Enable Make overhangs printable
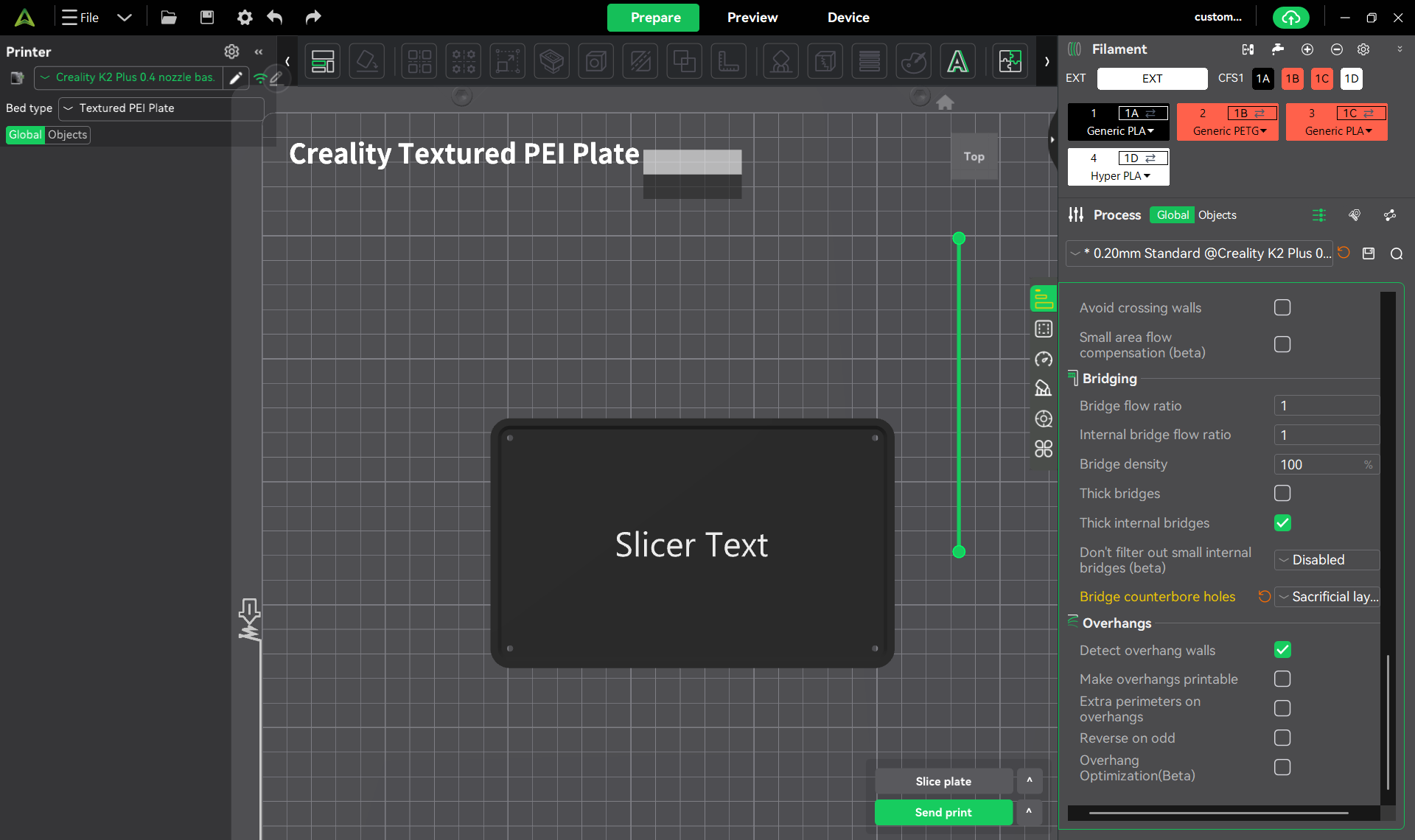Image resolution: width=1415 pixels, height=840 pixels. pyautogui.click(x=1282, y=679)
